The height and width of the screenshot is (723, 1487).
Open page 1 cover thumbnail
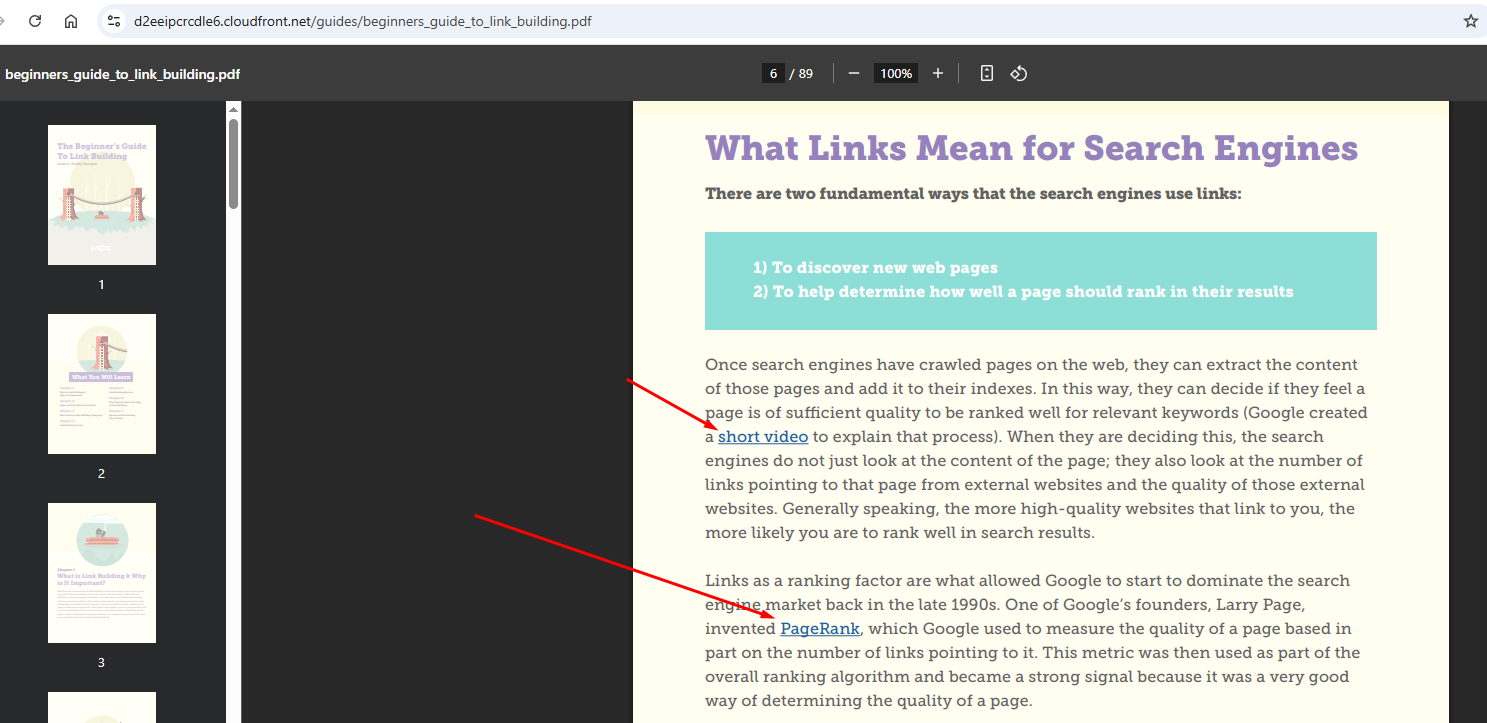pyautogui.click(x=102, y=195)
